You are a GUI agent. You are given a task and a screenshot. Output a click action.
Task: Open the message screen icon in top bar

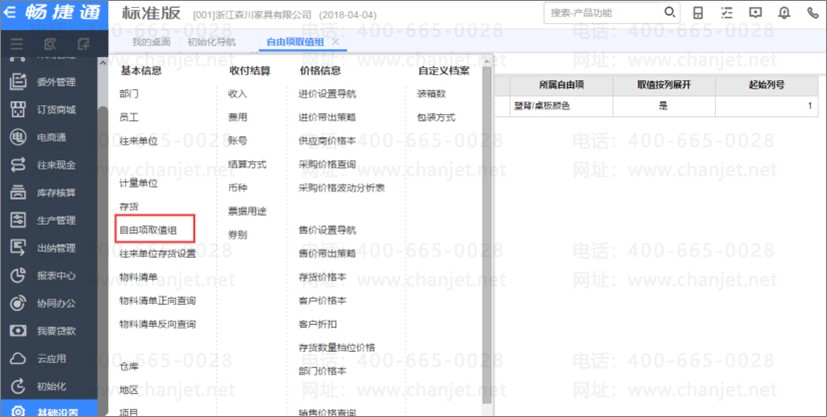coord(755,13)
